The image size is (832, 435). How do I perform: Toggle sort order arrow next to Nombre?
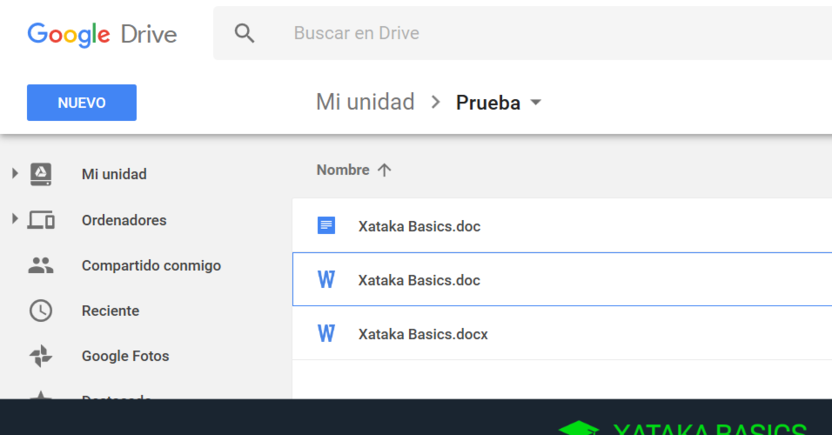coord(384,170)
